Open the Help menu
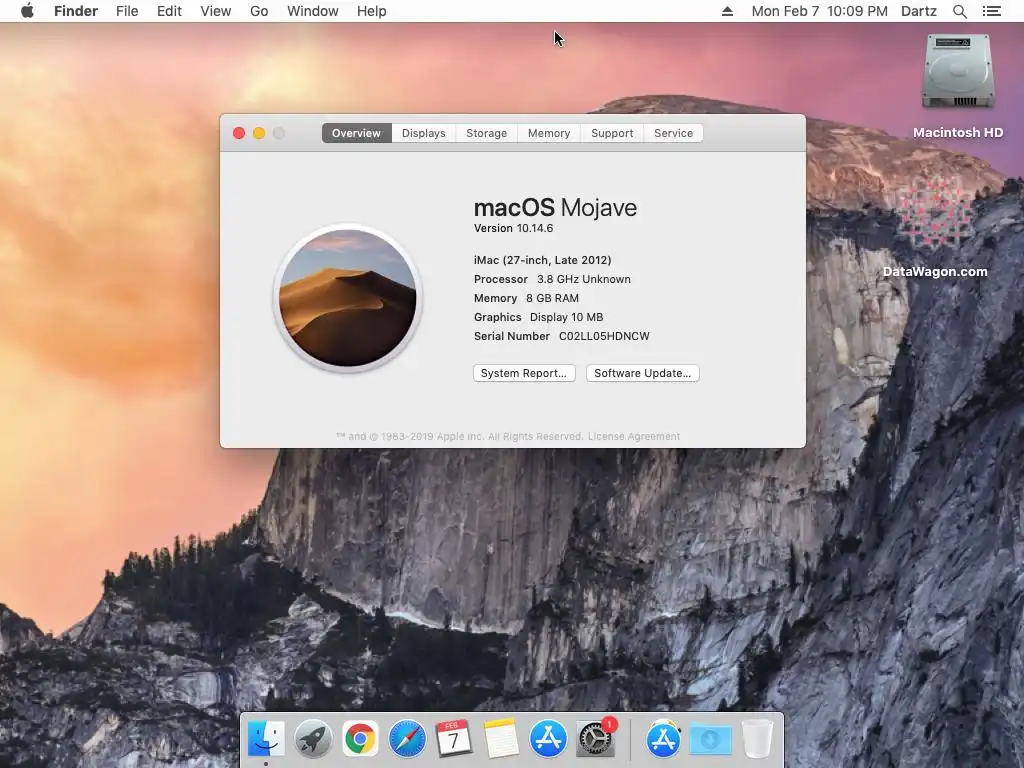Image resolution: width=1024 pixels, height=768 pixels. (x=372, y=11)
